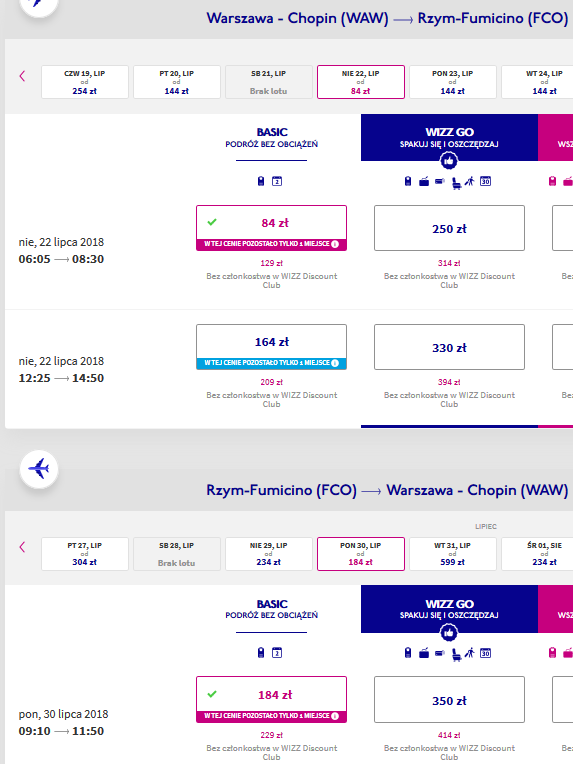The height and width of the screenshot is (764, 573).
Task: Click info icon on 164 zł last-seat banner
Action: pyautogui.click(x=335, y=363)
